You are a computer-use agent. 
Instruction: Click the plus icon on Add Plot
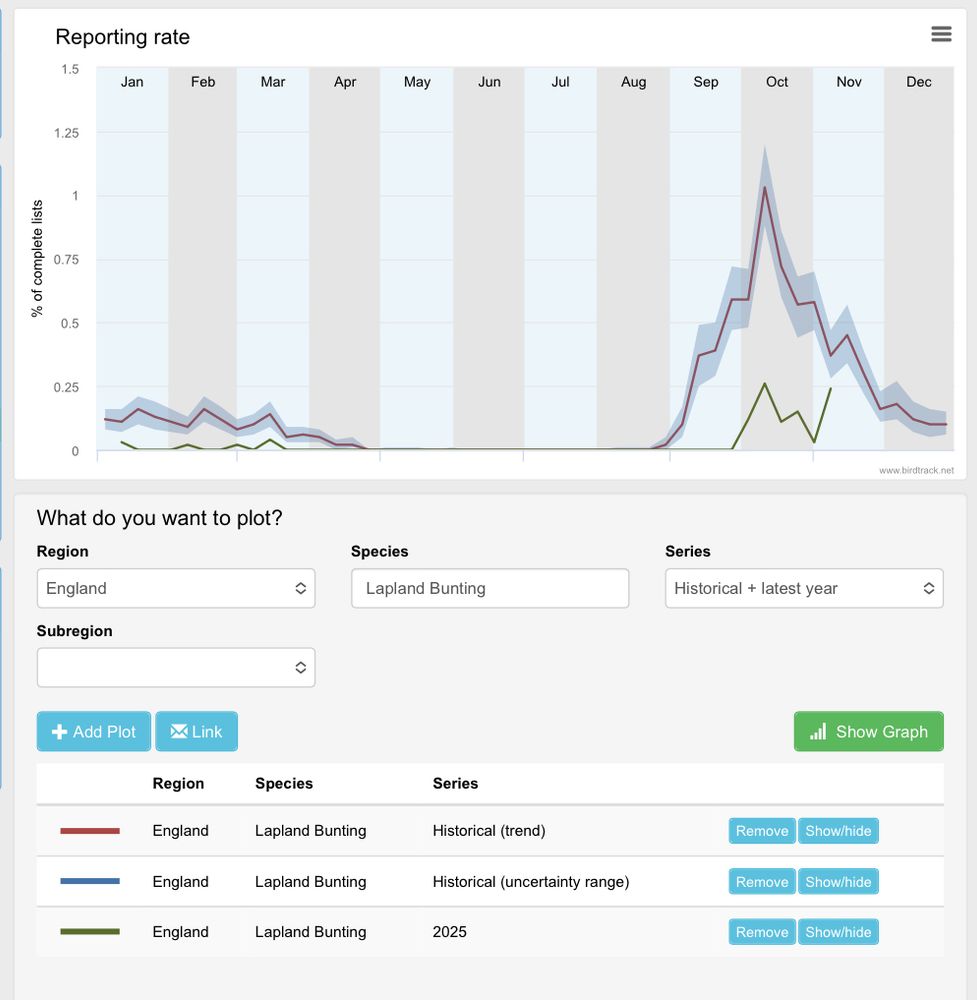pos(59,732)
